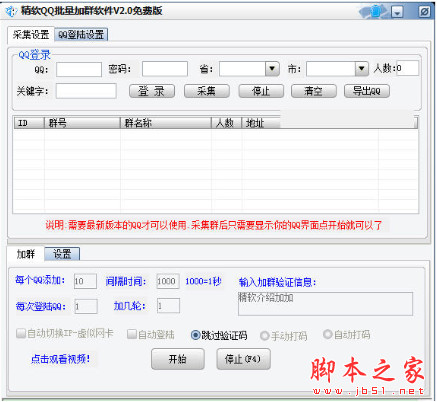Click the 人数 count field
Screen dimensions: 437x402
tap(407, 68)
